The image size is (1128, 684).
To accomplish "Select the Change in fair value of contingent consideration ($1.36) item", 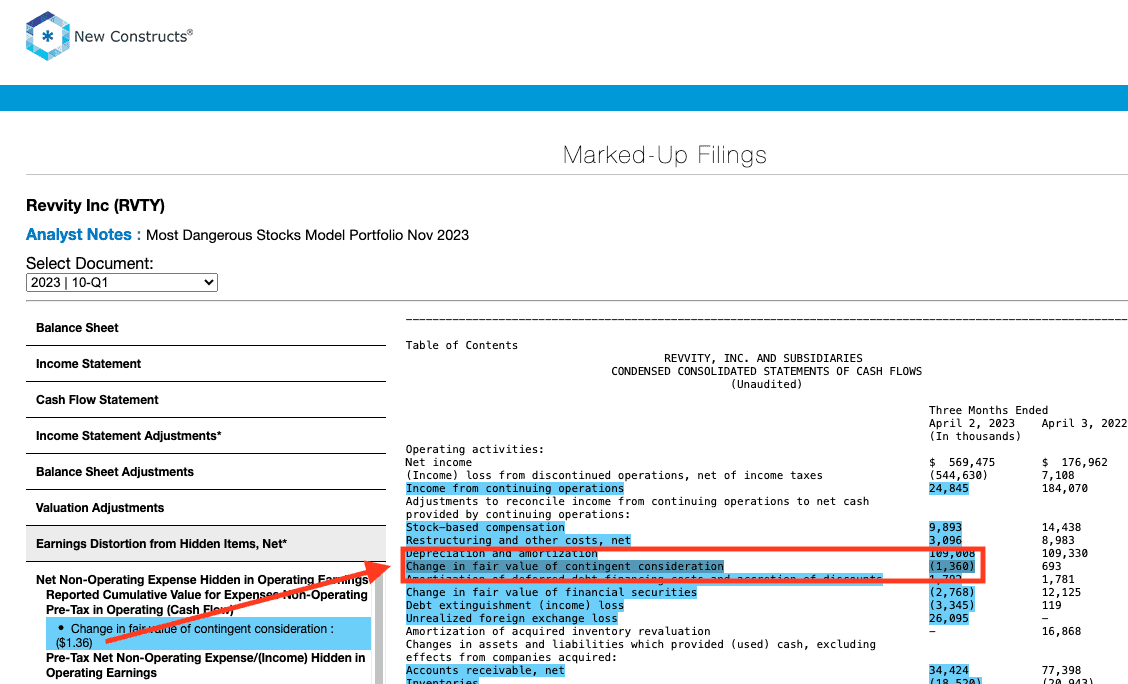I will click(x=209, y=635).
